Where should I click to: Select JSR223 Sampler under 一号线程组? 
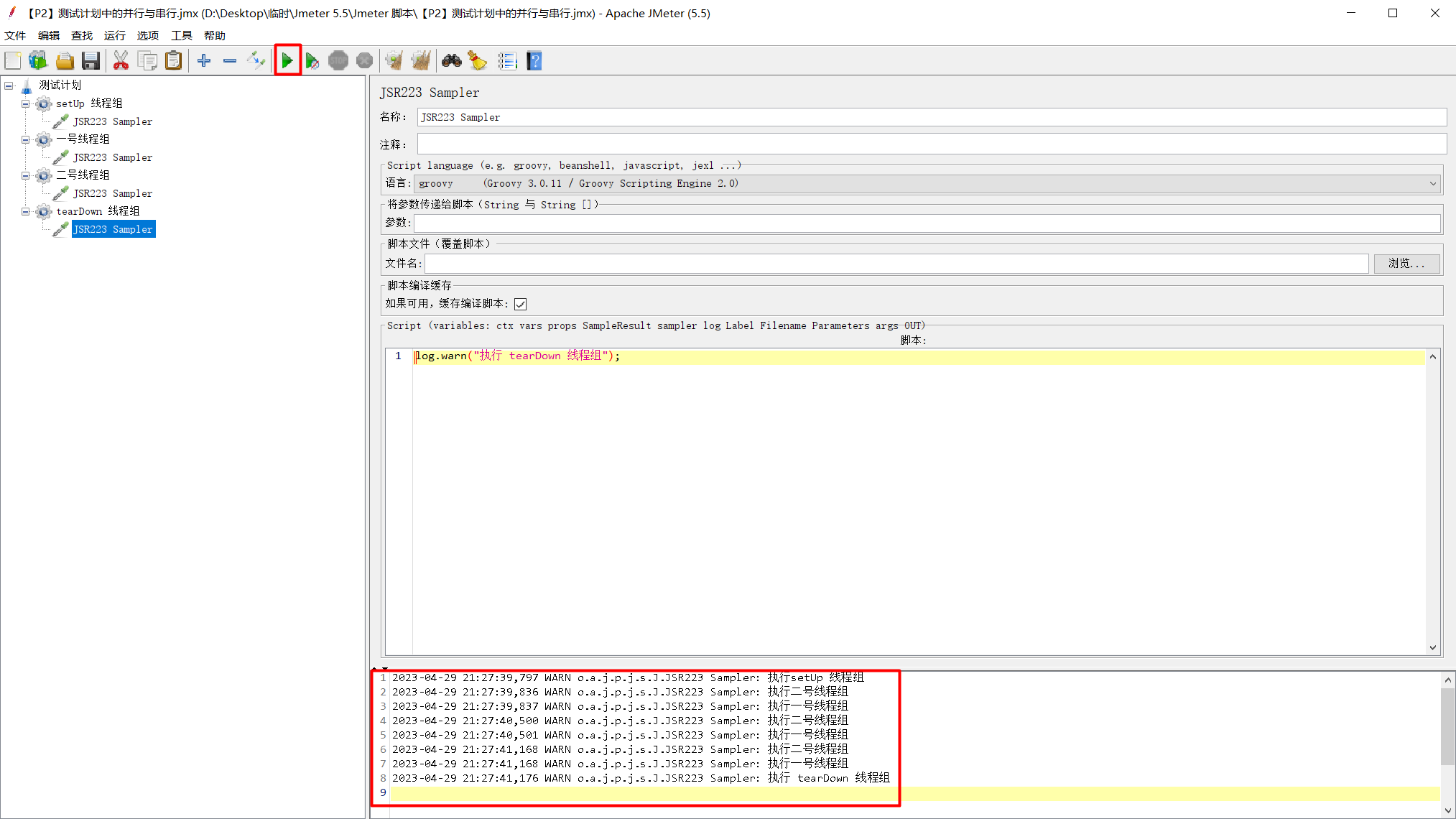tap(113, 157)
